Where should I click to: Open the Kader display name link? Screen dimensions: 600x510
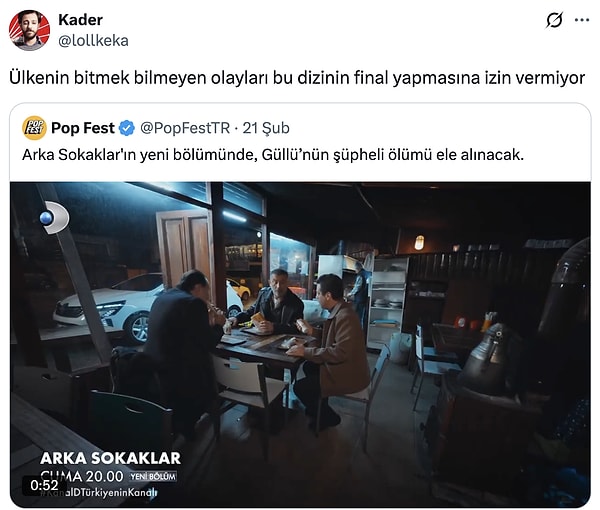tap(80, 20)
